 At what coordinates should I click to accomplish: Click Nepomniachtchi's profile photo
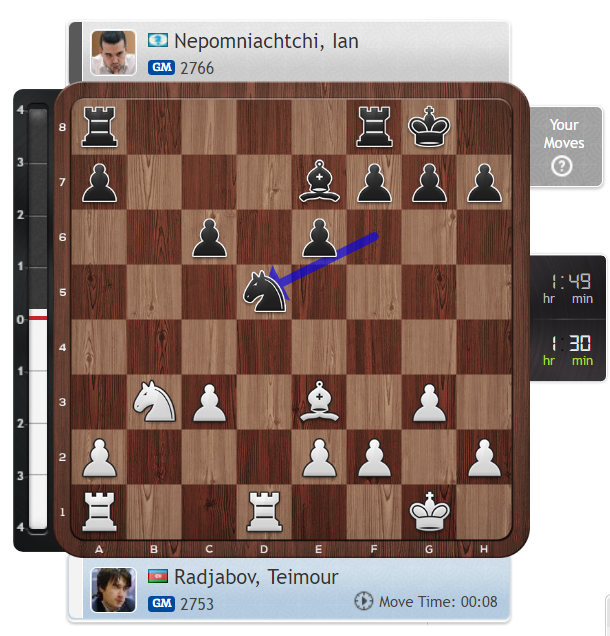click(x=113, y=53)
